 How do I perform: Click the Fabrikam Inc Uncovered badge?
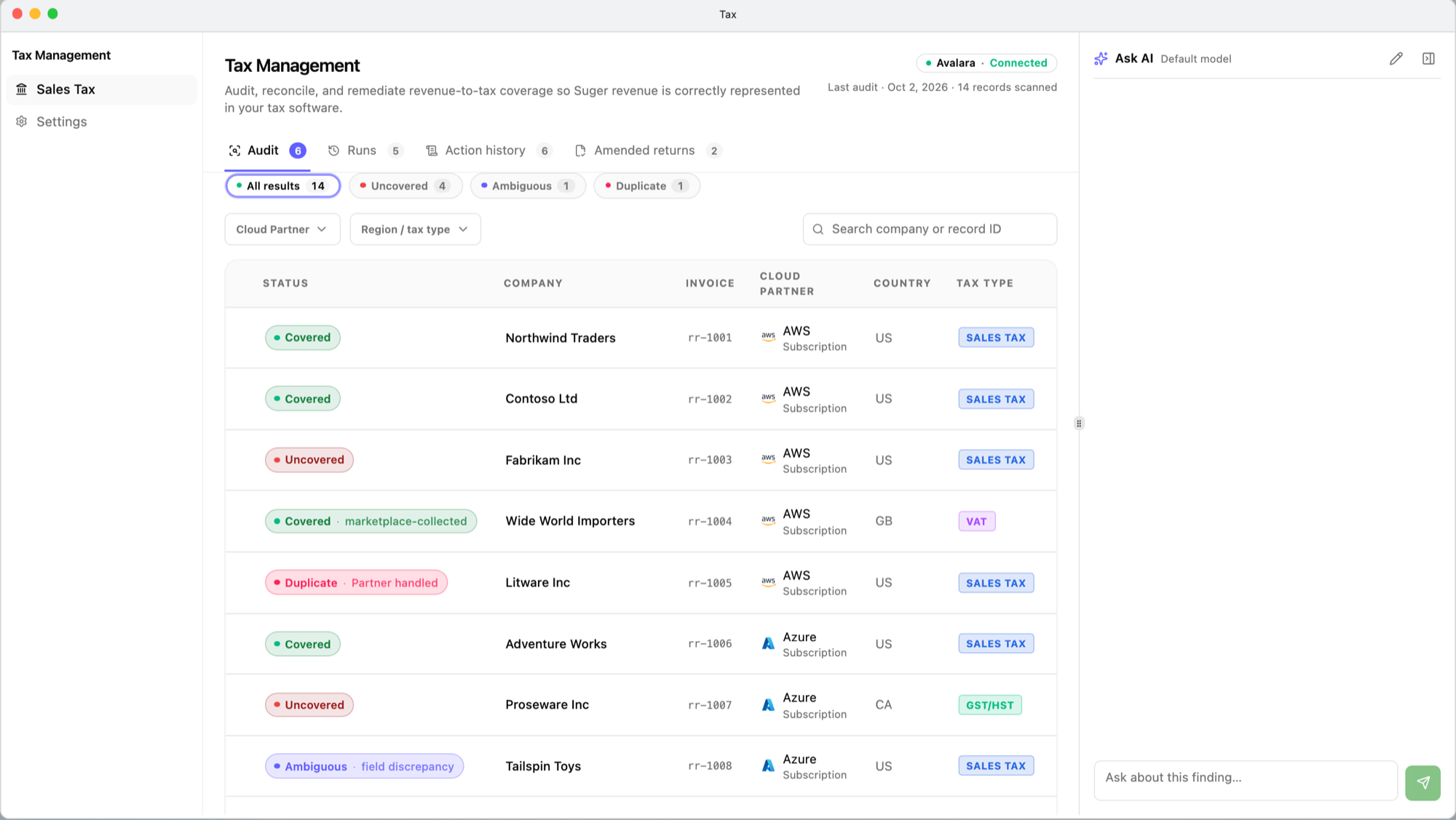[x=309, y=460]
